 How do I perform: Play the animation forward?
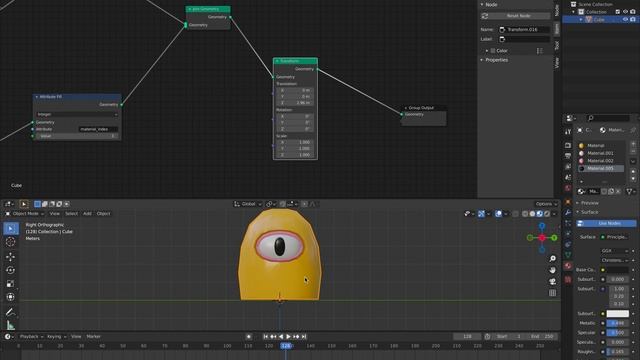[289, 336]
